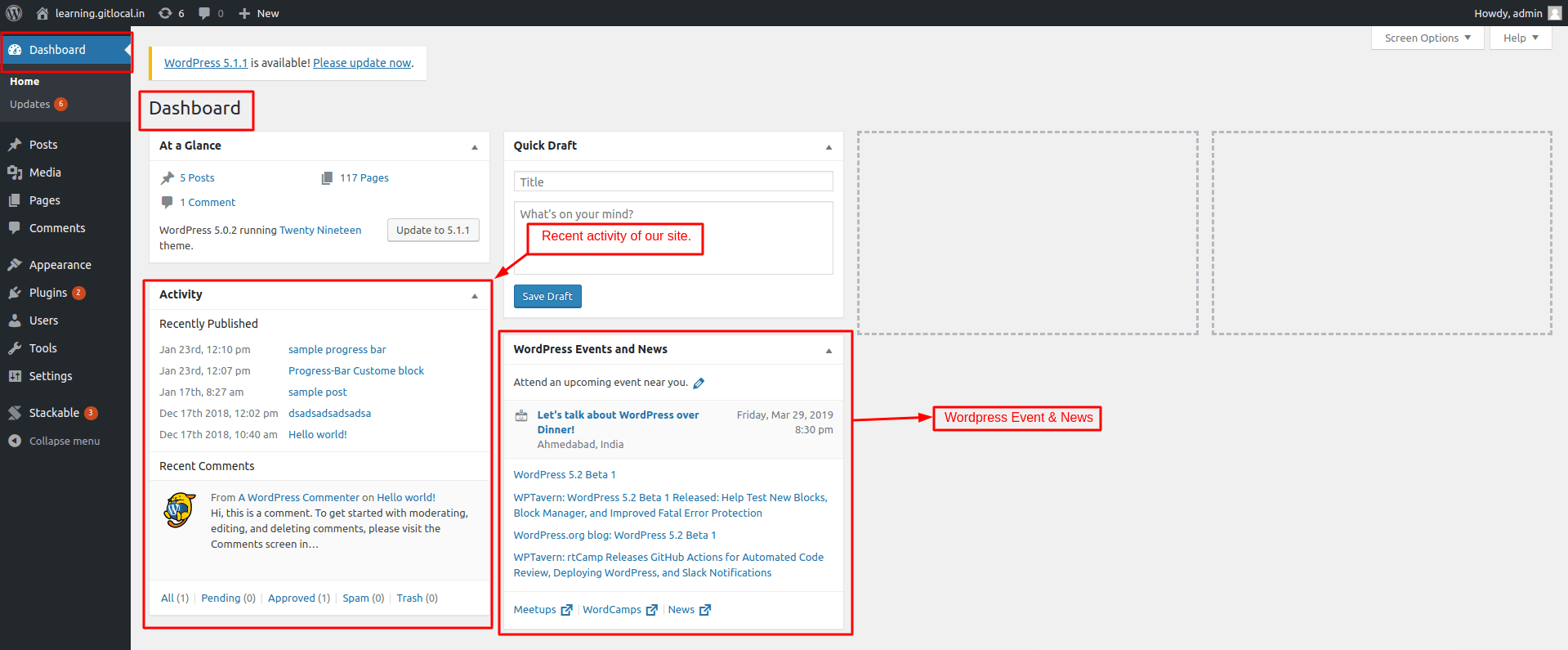Click Howdy, admin account menu
The image size is (1568, 650).
(1517, 13)
